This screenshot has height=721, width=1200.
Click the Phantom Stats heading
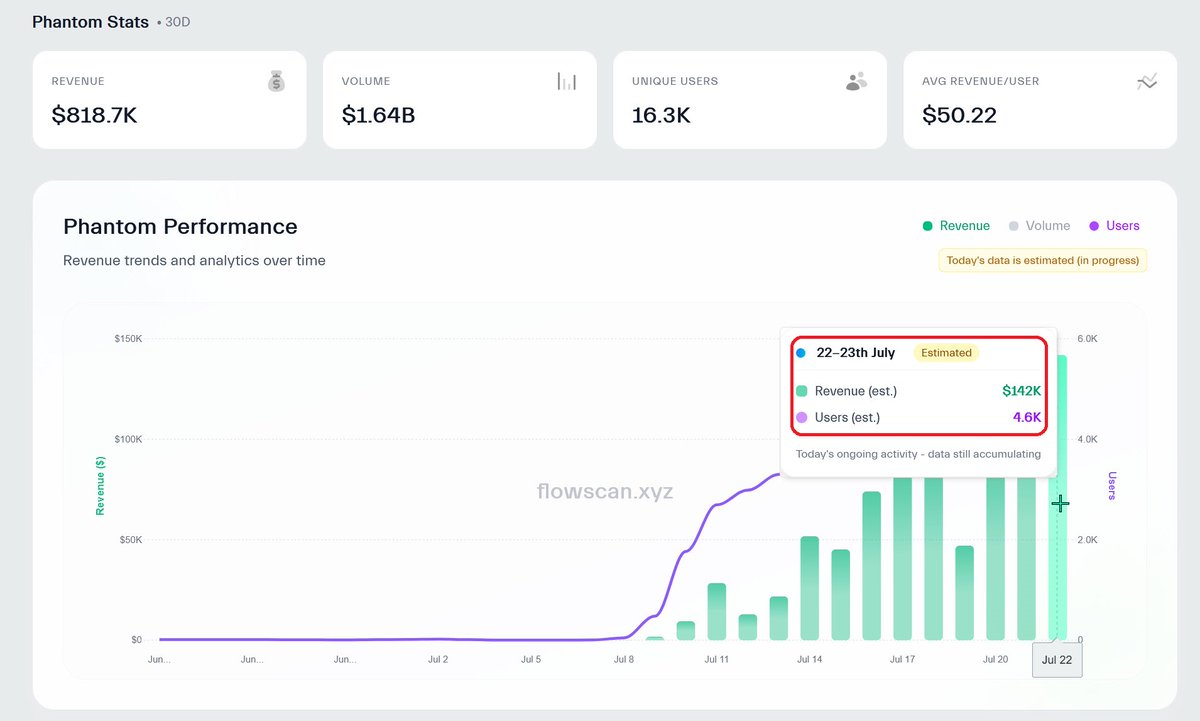coord(91,22)
